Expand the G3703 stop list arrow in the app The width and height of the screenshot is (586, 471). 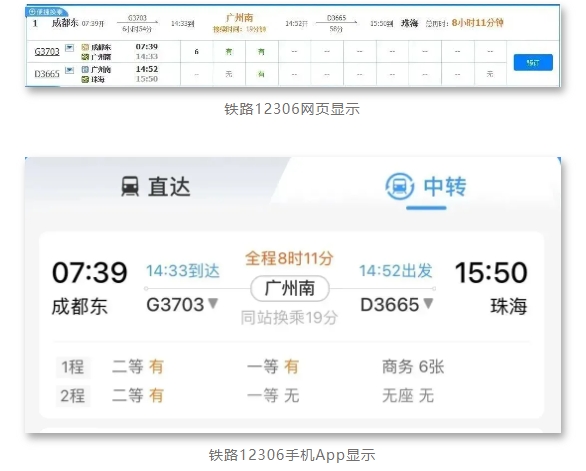tap(213, 303)
